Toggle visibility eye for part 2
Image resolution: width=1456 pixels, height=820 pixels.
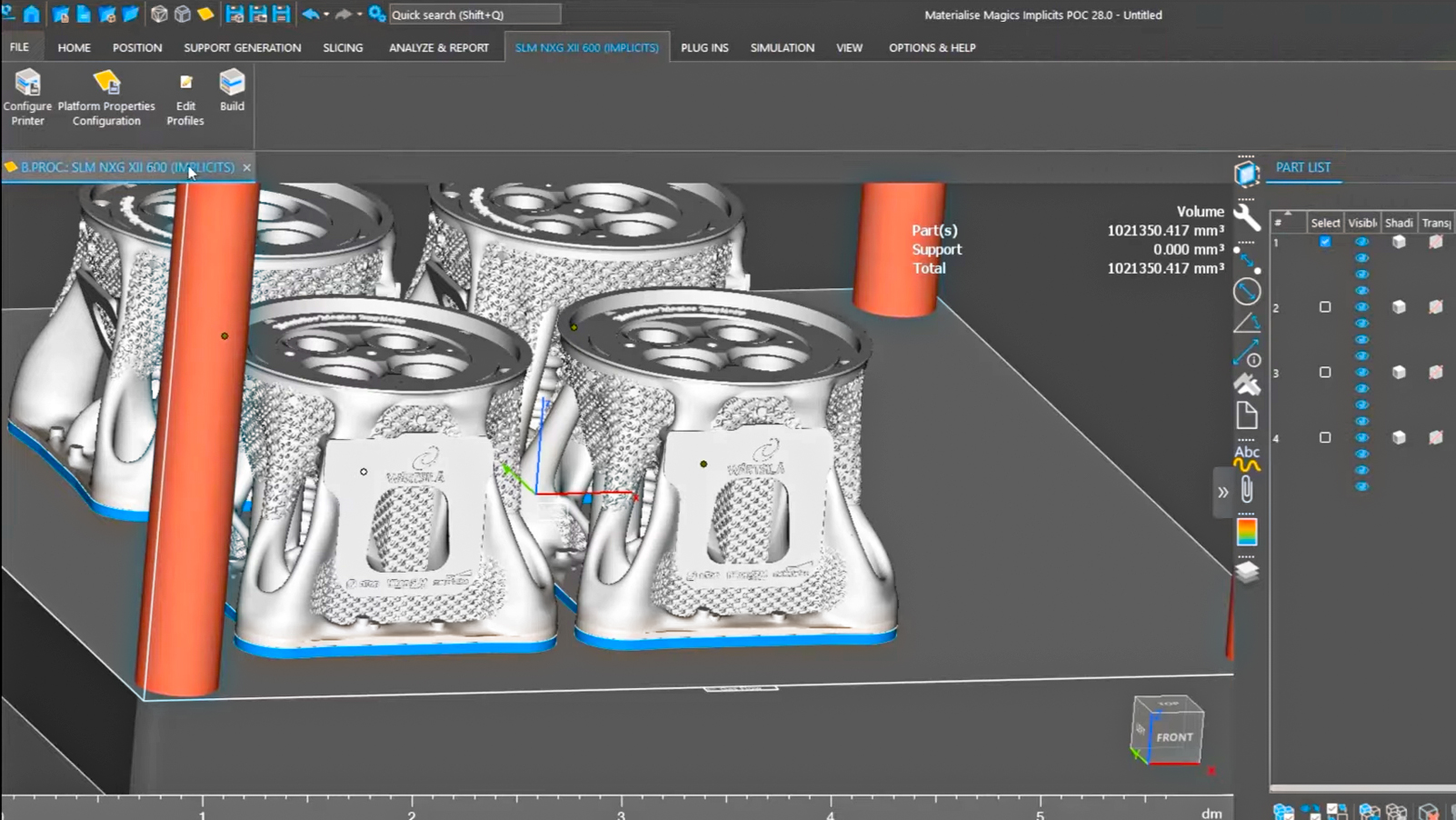(1361, 307)
